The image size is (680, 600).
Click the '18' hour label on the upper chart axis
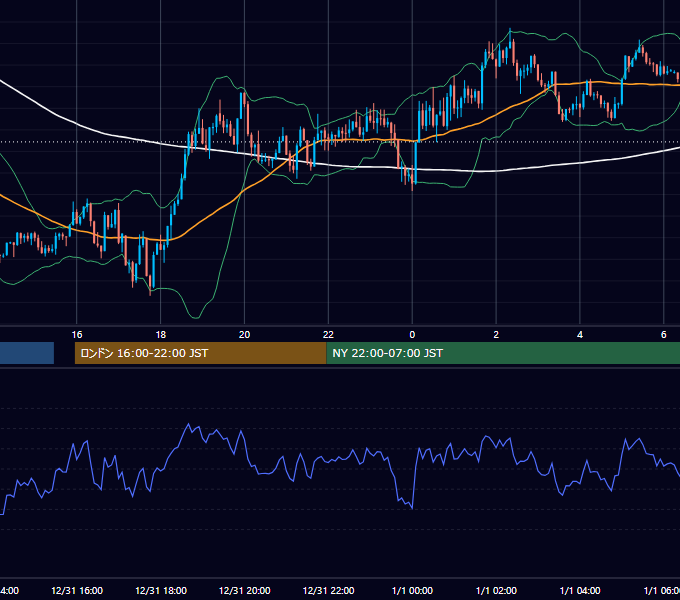(160, 335)
